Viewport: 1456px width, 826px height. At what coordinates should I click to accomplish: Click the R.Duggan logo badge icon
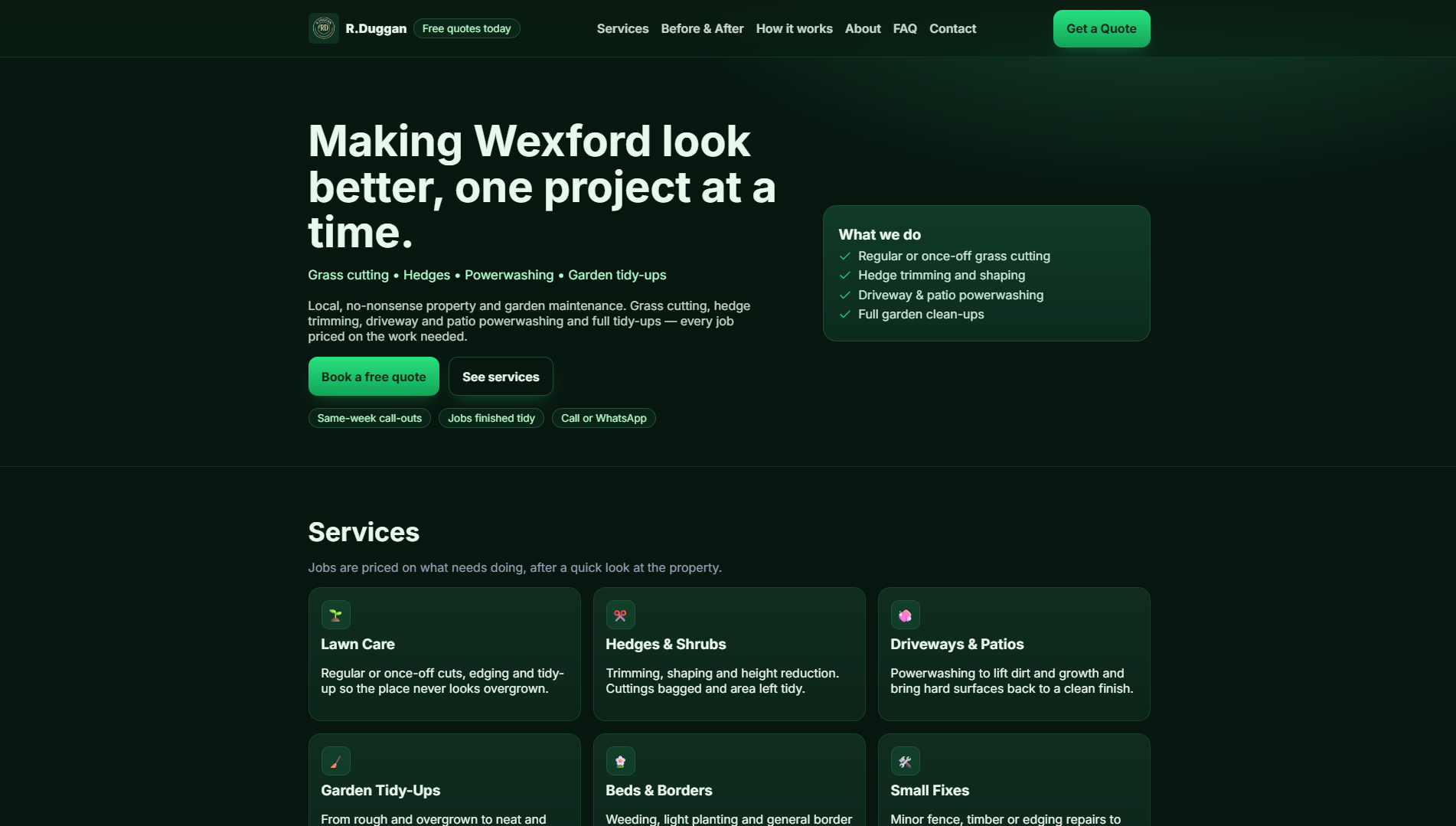[x=323, y=28]
